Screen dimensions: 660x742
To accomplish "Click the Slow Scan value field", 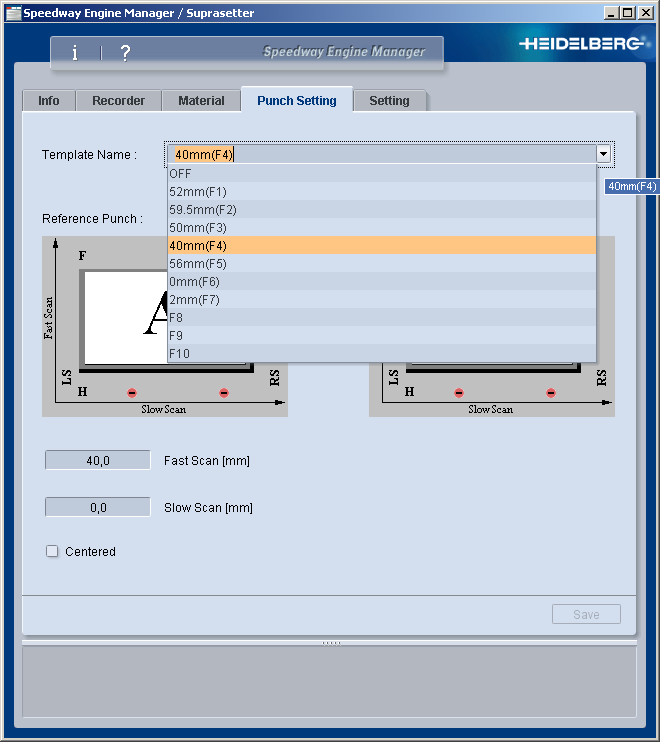I will click(98, 507).
